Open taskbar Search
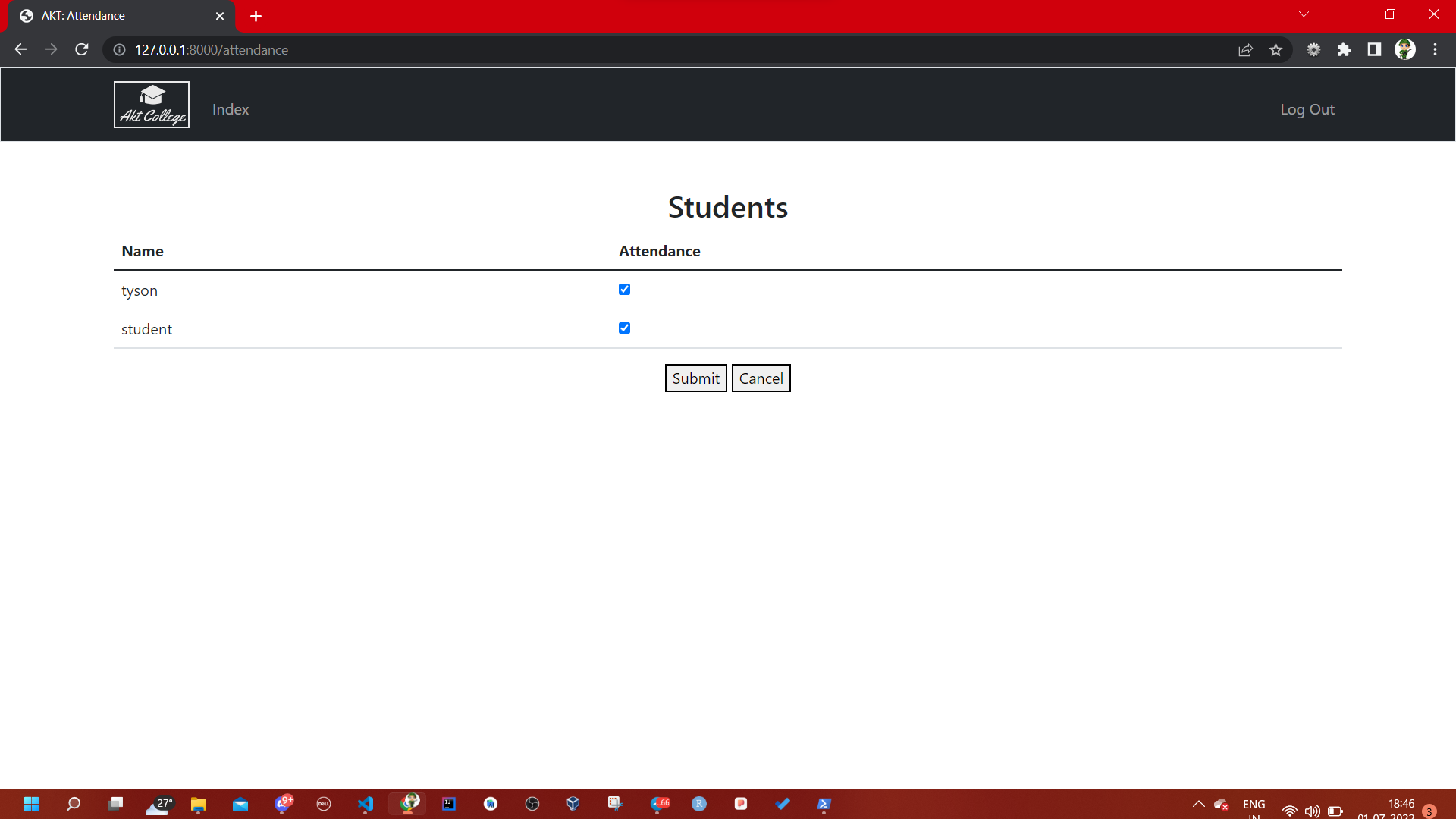 click(x=74, y=804)
